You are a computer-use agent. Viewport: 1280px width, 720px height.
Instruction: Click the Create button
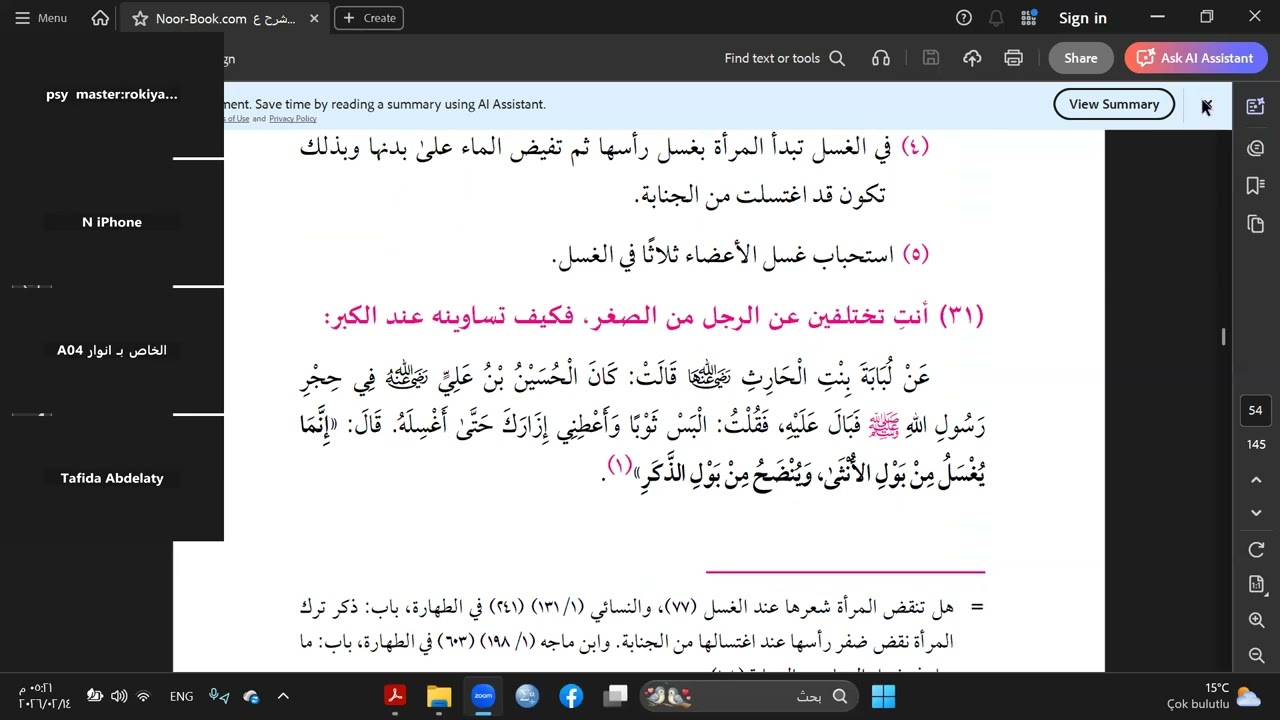point(369,18)
